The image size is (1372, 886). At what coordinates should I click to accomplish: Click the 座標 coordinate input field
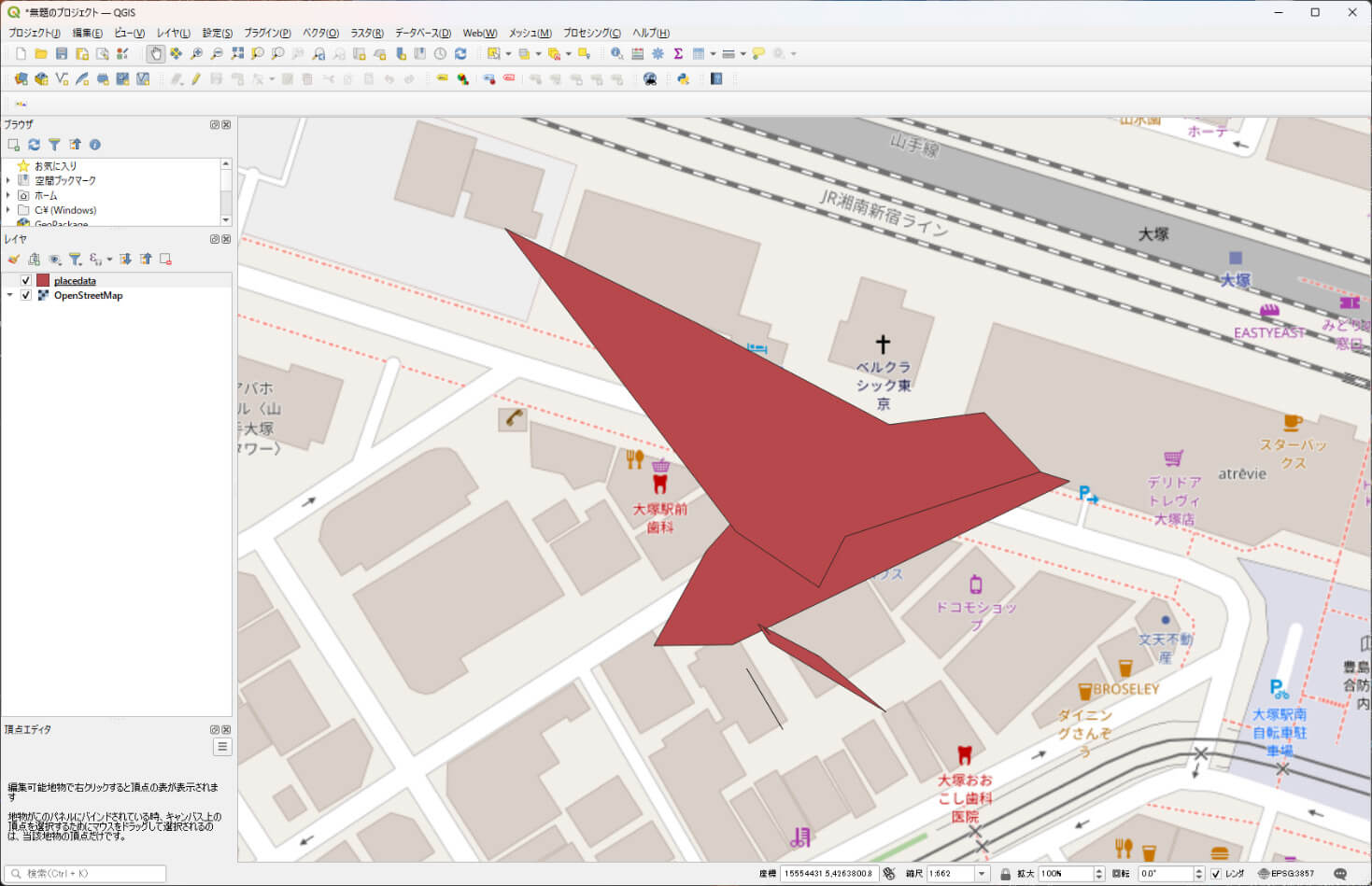[x=827, y=874]
